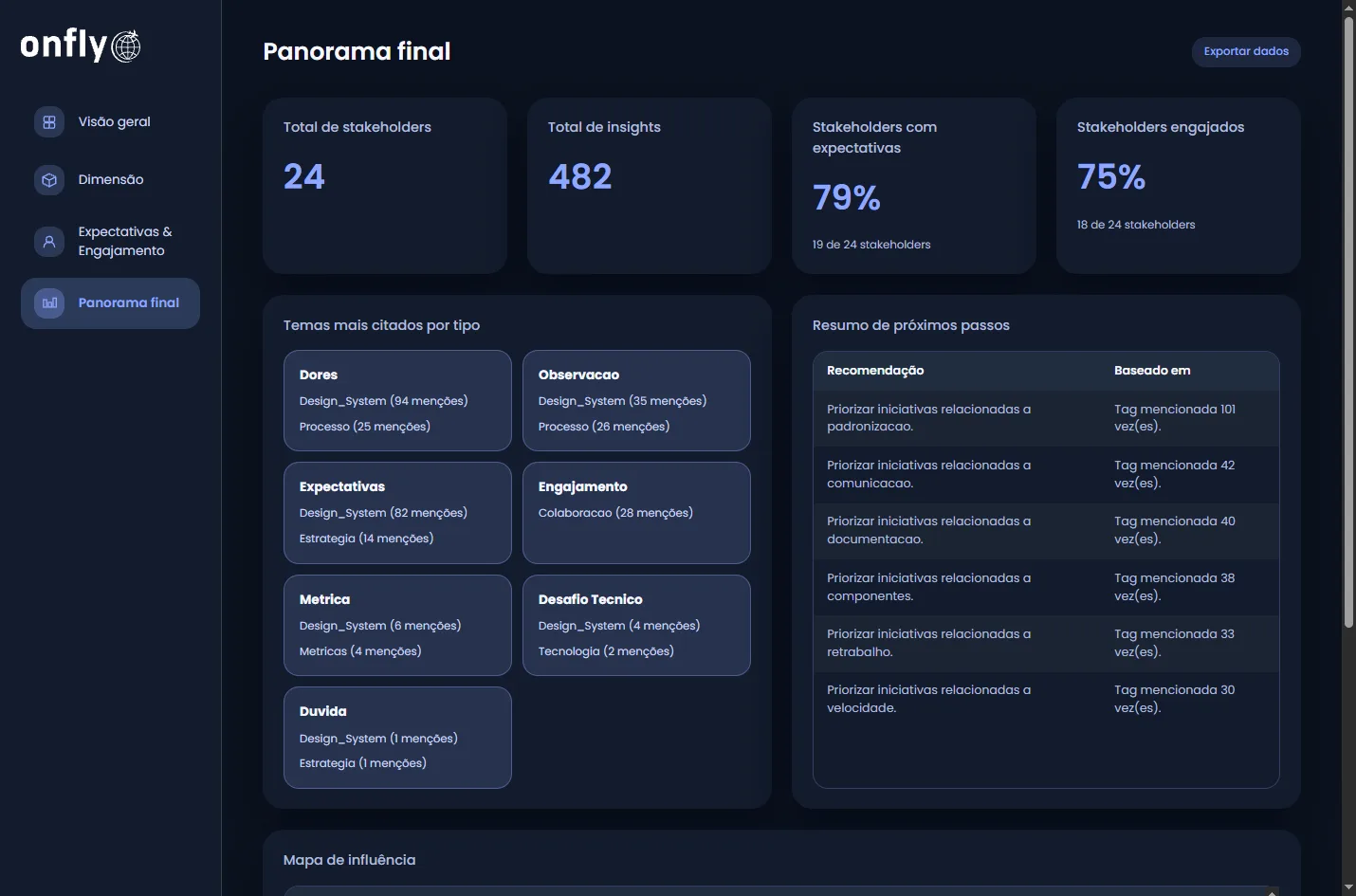Open the Engajamento theme card

636,513
